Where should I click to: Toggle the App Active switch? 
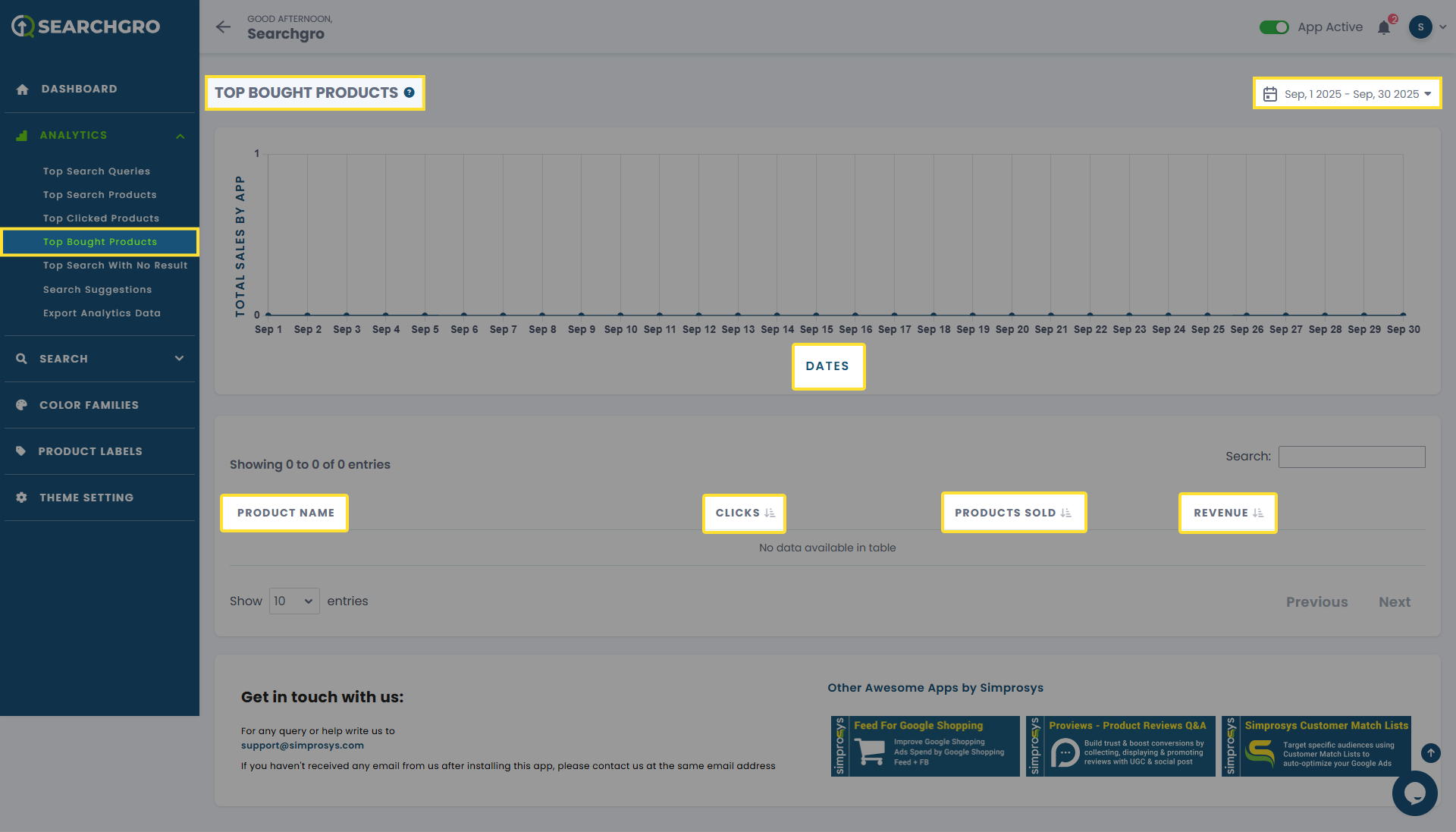click(x=1274, y=27)
